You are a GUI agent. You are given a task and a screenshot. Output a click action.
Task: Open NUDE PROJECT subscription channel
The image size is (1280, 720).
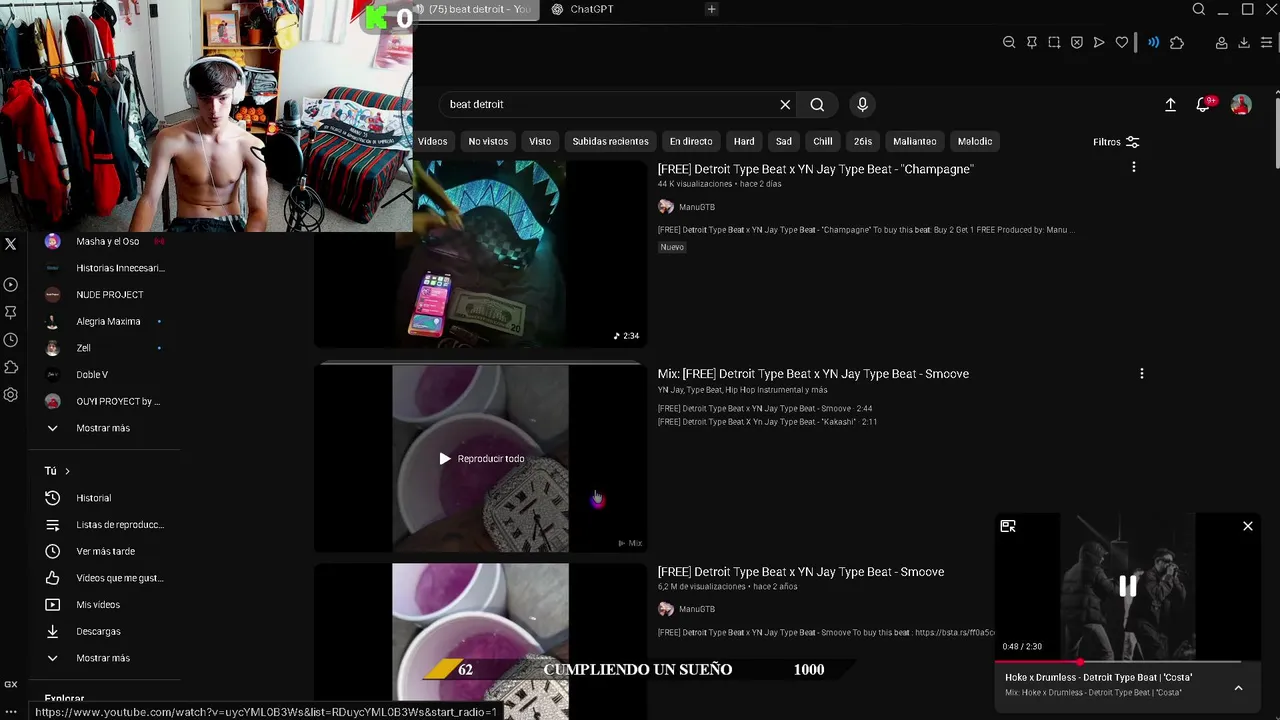[x=110, y=295]
